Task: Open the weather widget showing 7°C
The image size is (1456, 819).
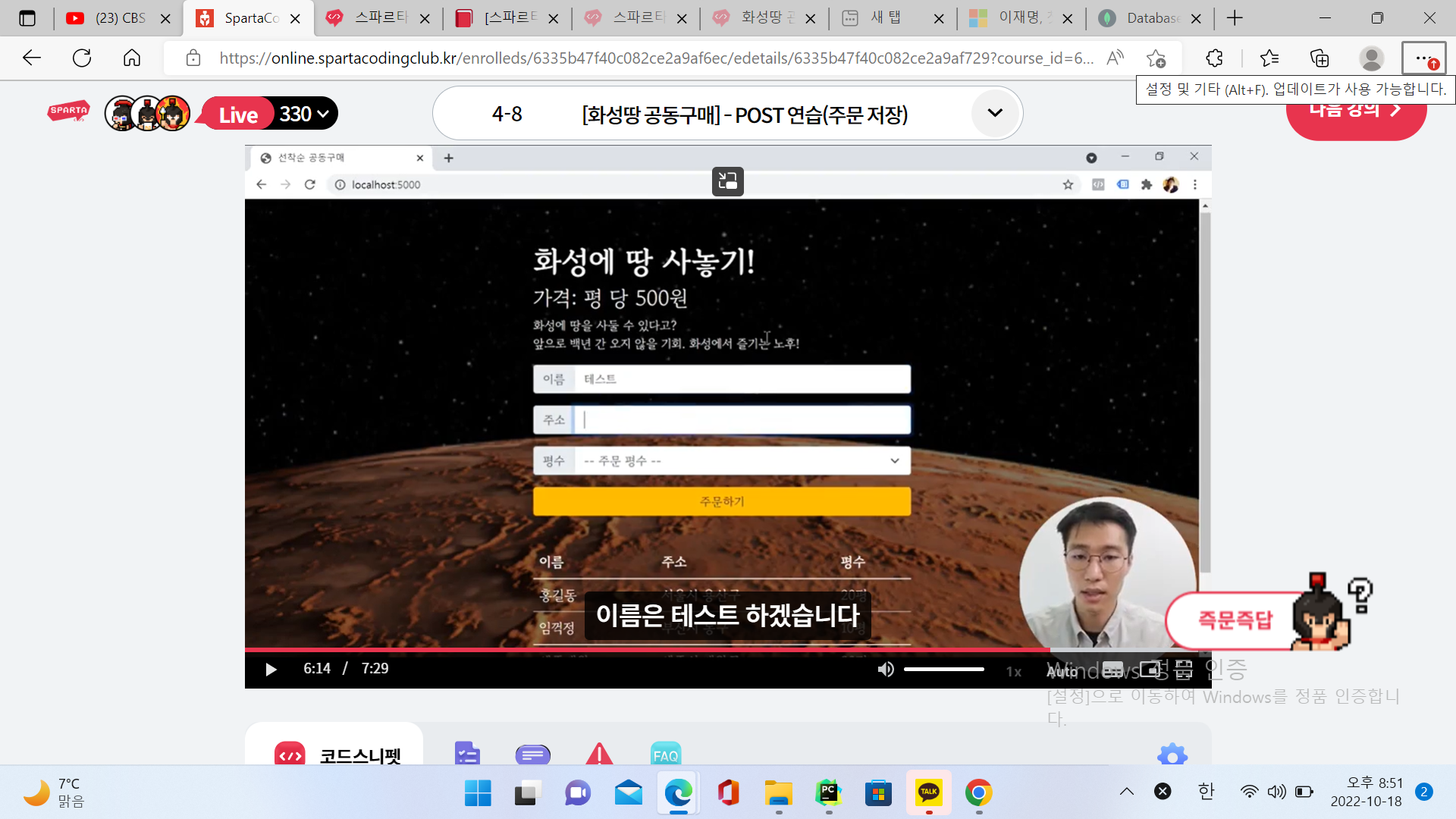Action: (55, 792)
